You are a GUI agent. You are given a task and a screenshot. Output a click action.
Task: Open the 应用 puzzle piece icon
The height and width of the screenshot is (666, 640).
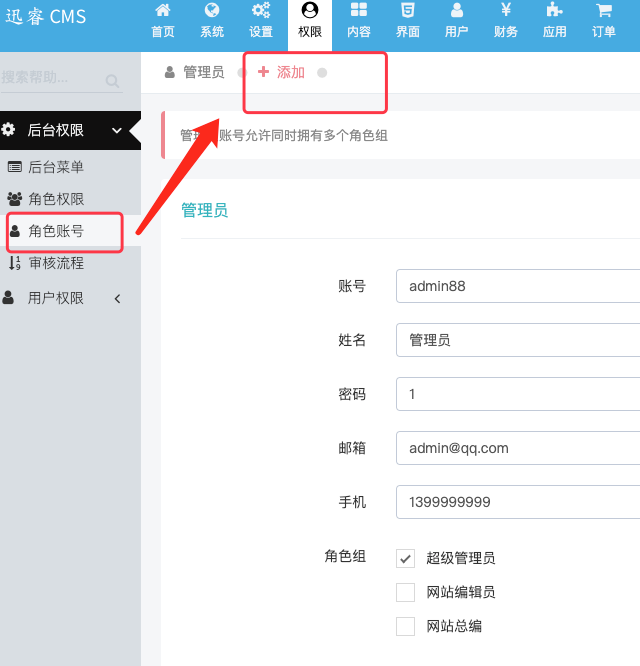coord(555,10)
